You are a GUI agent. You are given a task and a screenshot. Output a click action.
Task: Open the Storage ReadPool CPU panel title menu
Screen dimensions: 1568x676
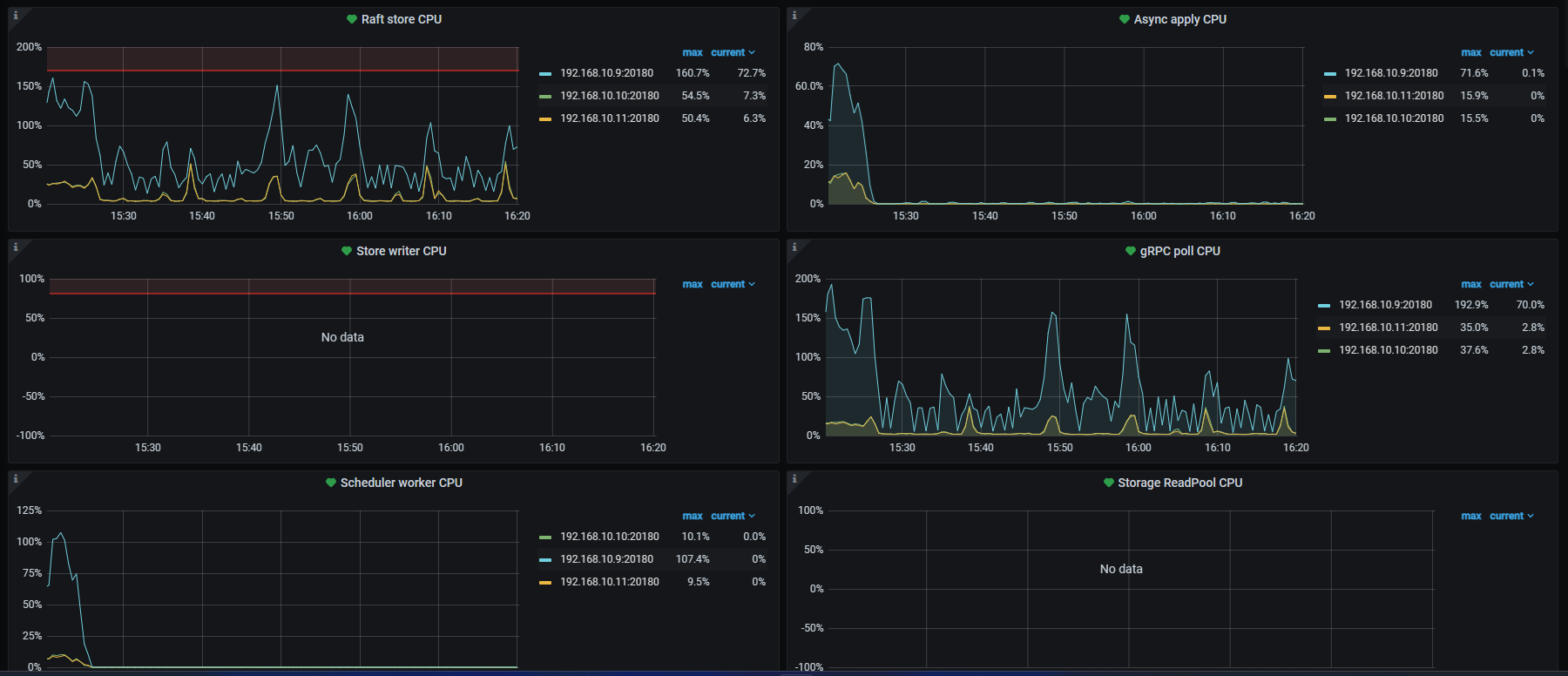1179,483
